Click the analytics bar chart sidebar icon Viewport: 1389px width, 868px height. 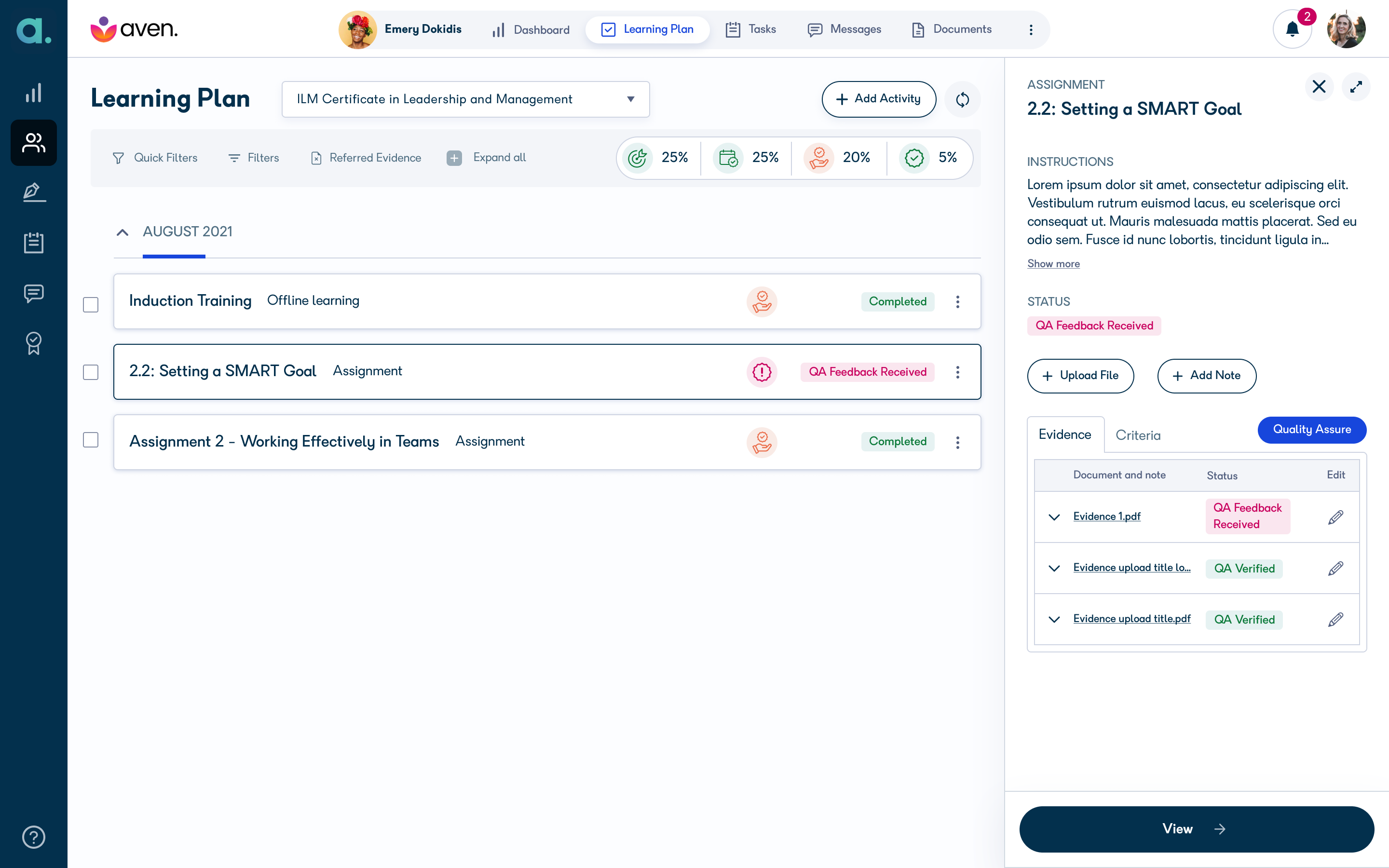click(33, 93)
